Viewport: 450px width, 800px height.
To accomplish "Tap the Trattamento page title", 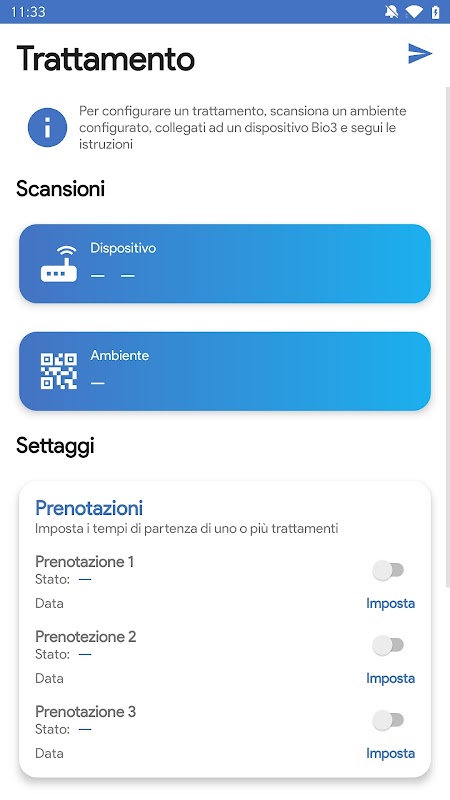I will coord(106,59).
